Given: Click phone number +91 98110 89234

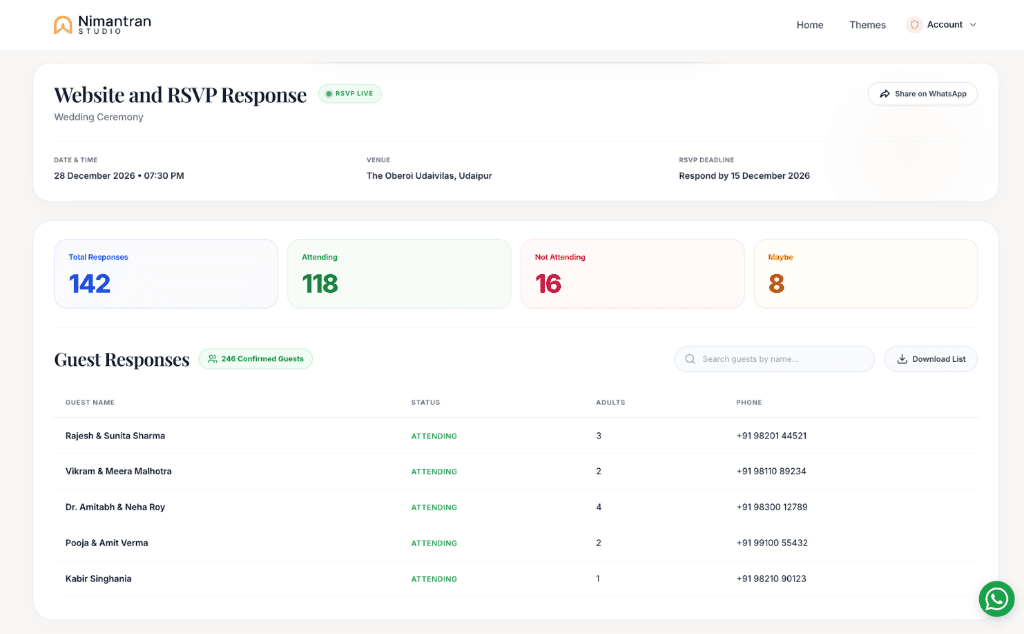Looking at the screenshot, I should coord(771,471).
